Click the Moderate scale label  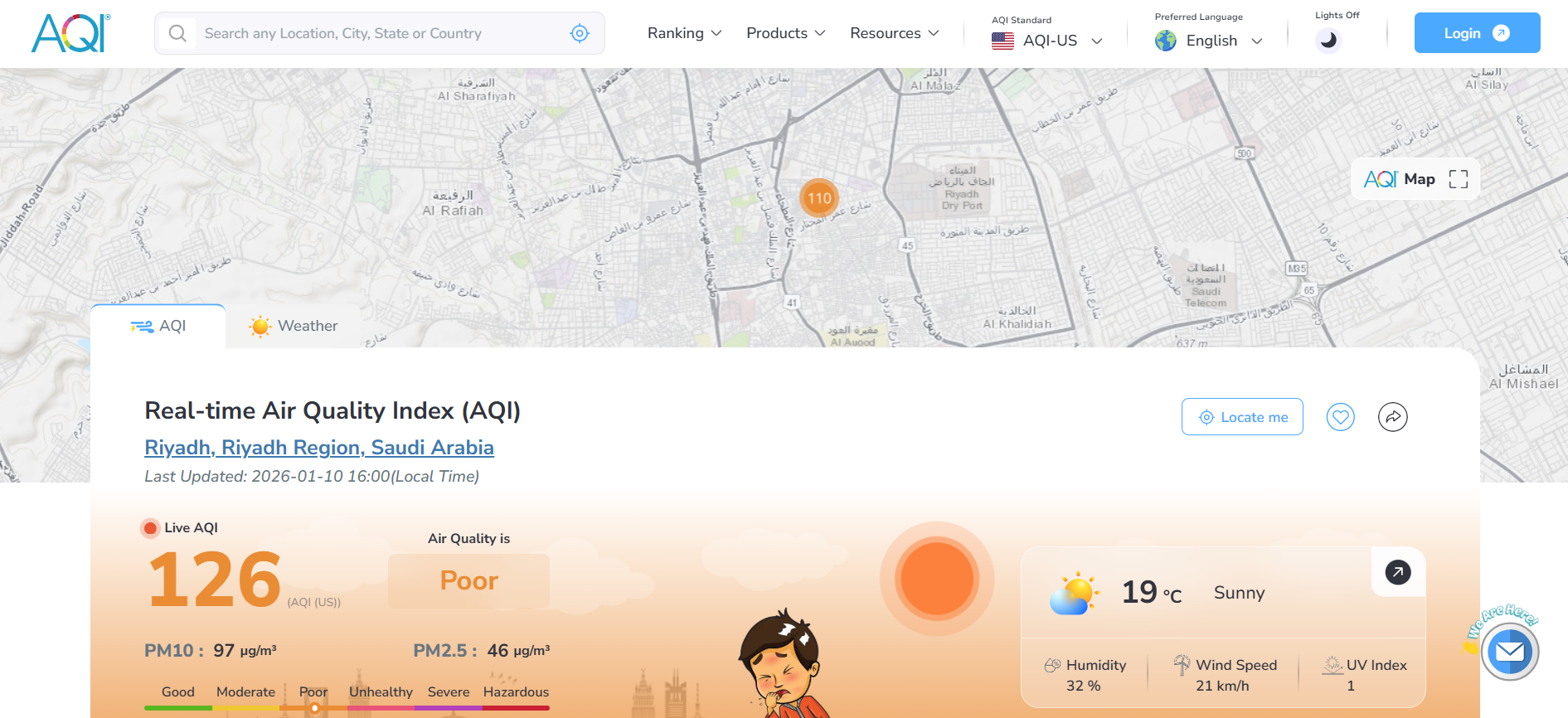tap(245, 691)
